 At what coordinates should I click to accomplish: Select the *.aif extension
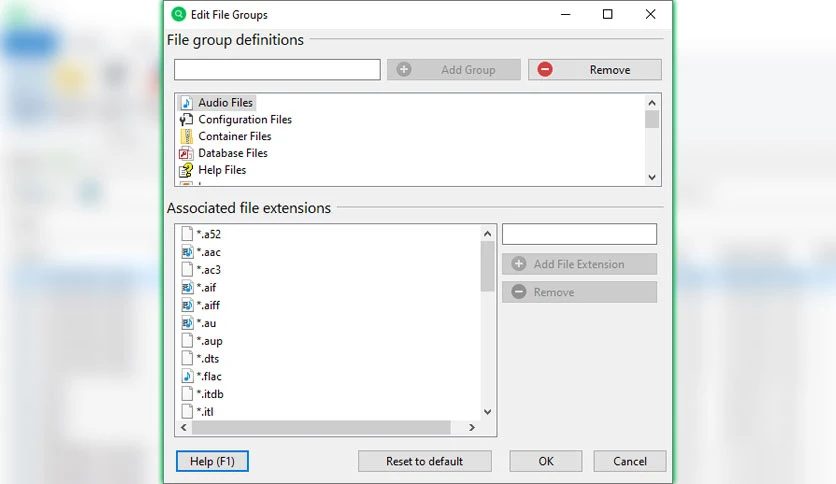tap(206, 288)
